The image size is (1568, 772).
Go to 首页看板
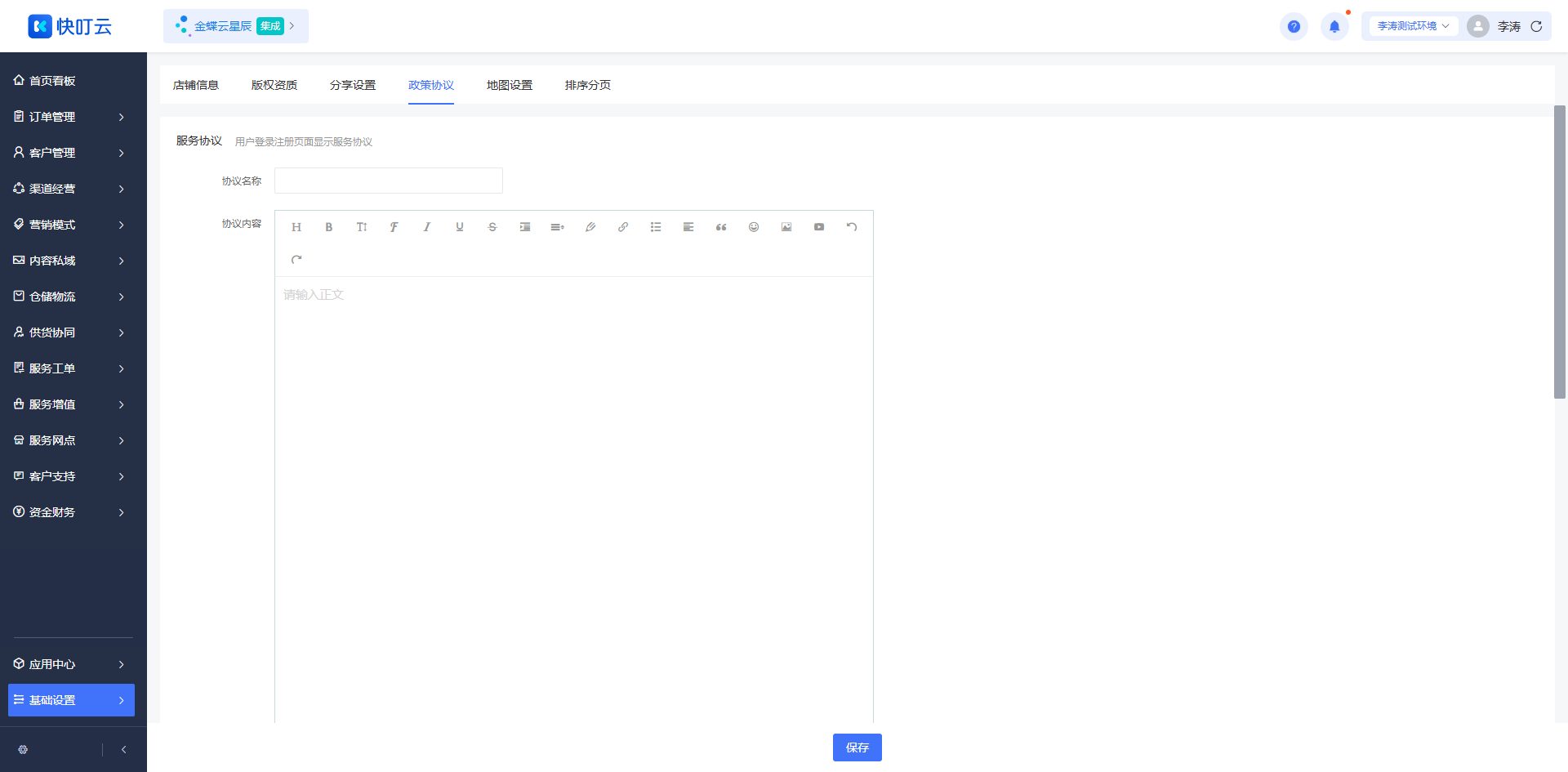[x=71, y=81]
